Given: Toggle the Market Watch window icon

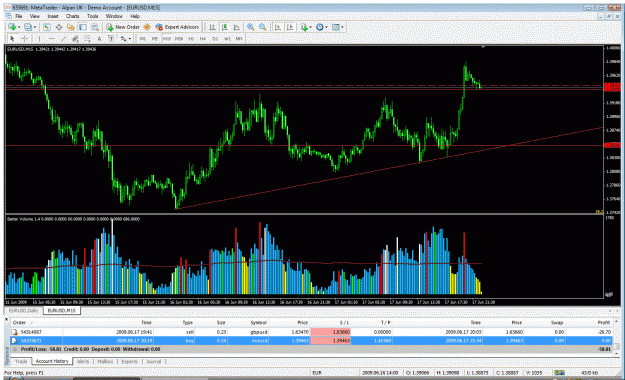Looking at the screenshot, I should pos(47,27).
